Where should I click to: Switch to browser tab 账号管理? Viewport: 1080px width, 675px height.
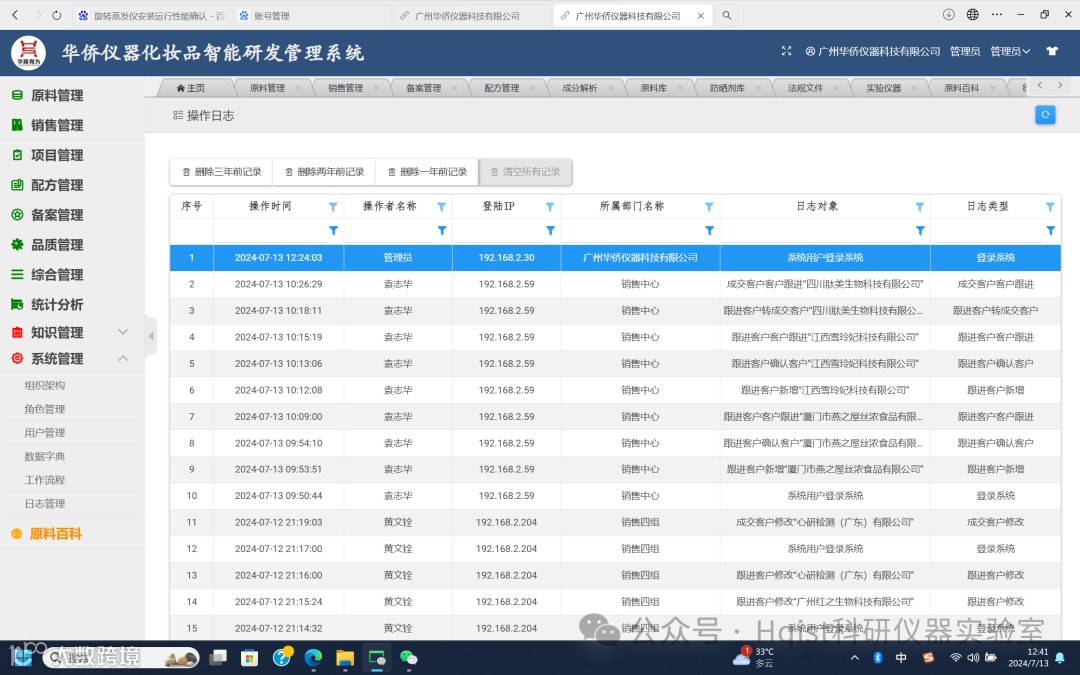click(311, 15)
